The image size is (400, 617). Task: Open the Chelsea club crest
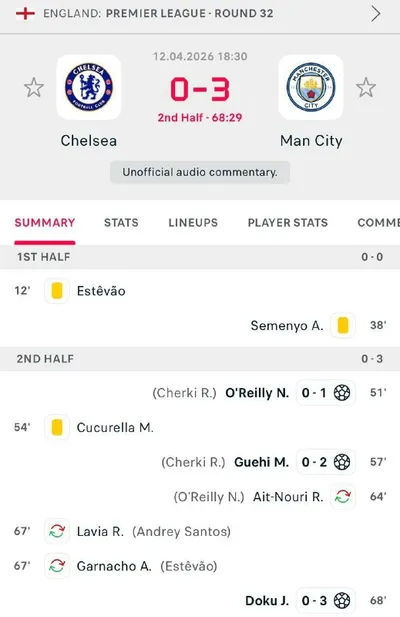click(89, 87)
